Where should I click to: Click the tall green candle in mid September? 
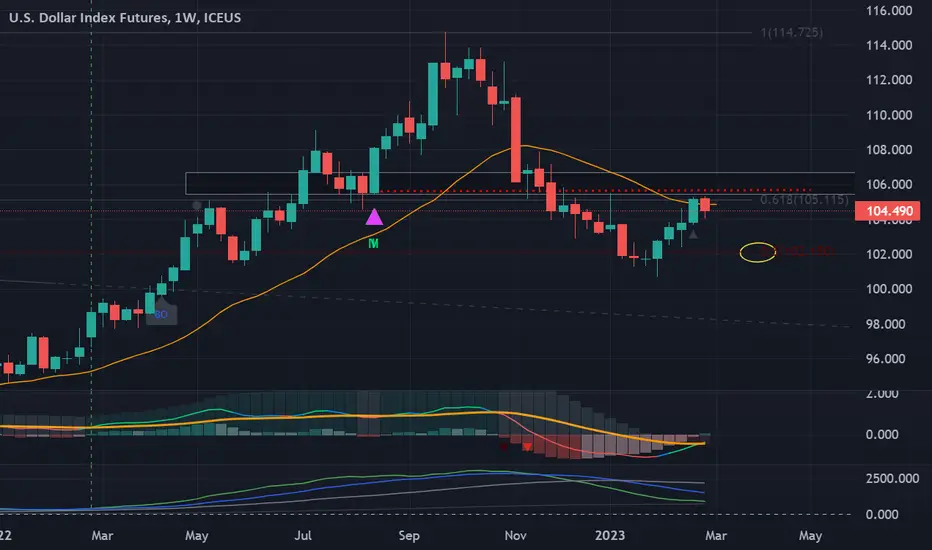[x=433, y=94]
